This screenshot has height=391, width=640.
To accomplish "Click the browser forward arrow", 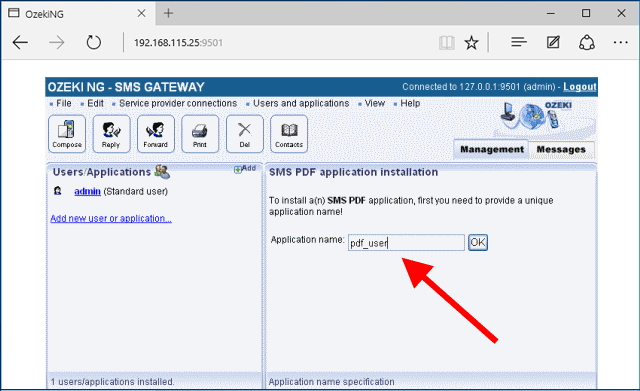I will coord(56,42).
